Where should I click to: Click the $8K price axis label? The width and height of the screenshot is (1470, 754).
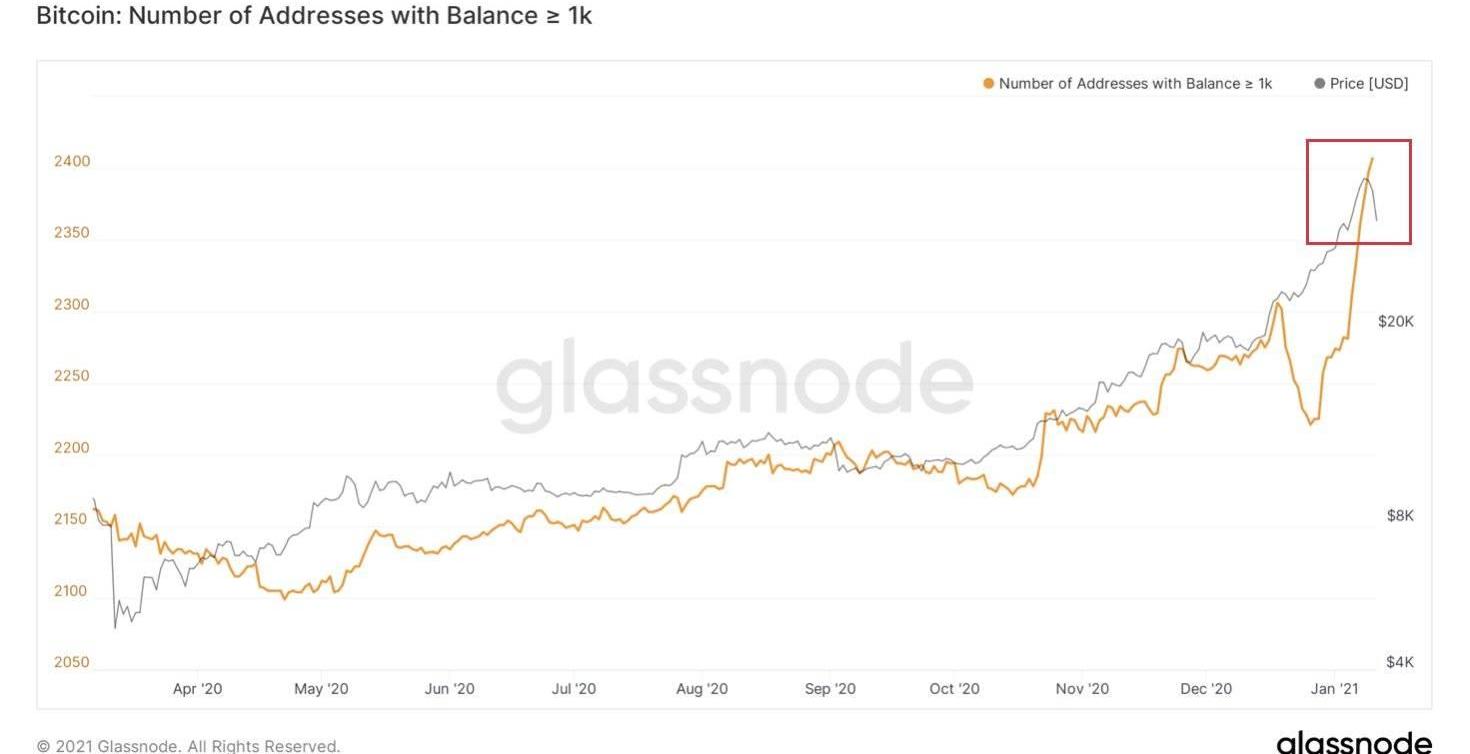(1400, 516)
